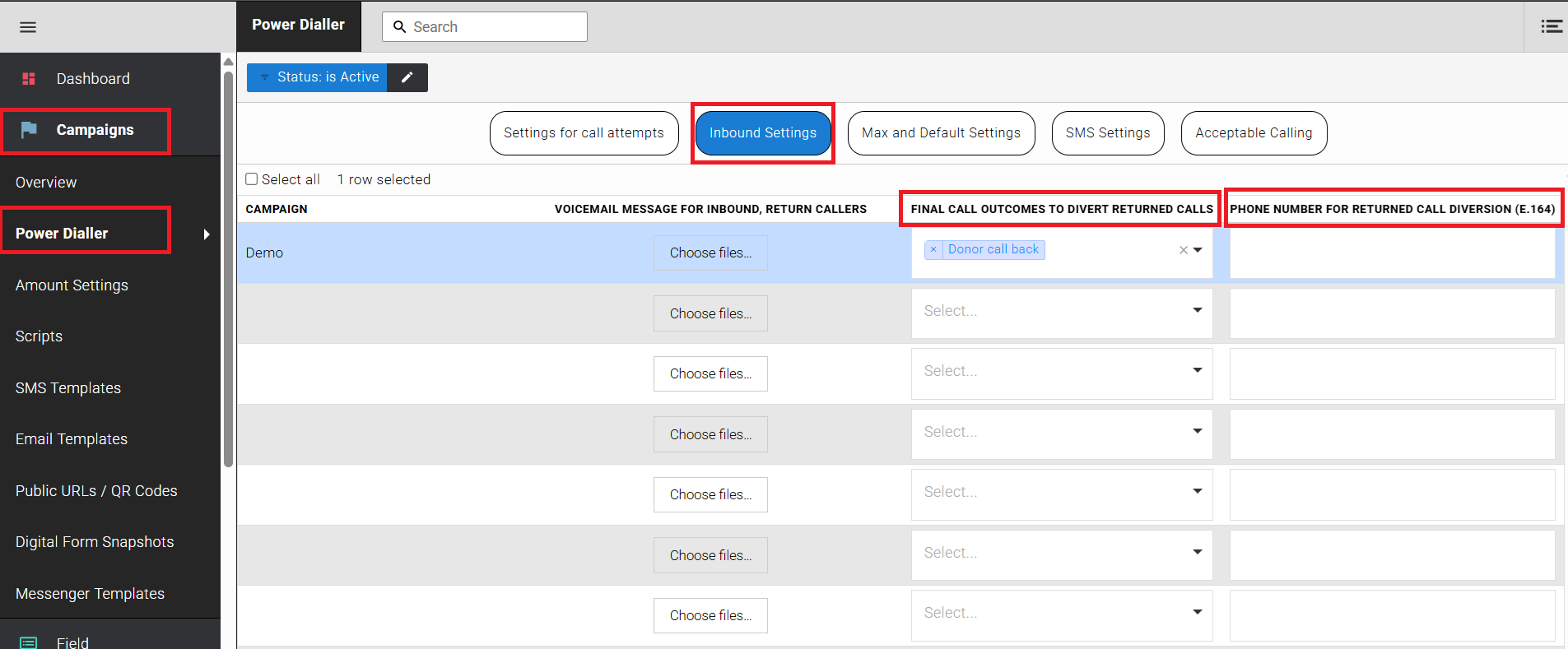
Task: Open Max and Default Settings tab
Action: (x=941, y=133)
